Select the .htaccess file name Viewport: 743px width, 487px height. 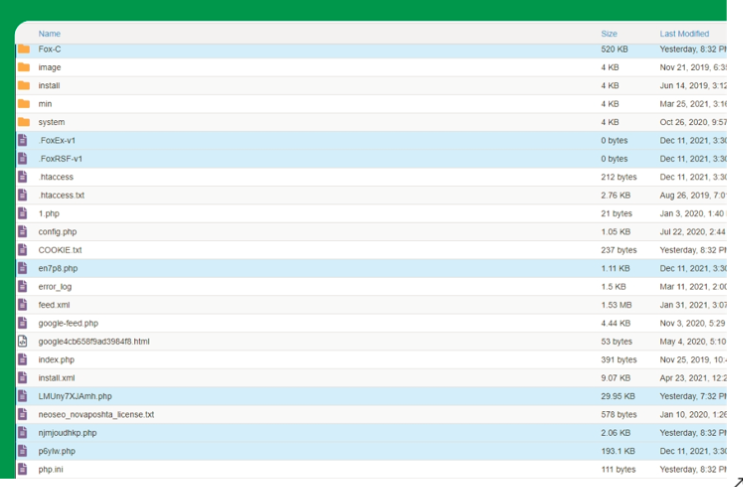coord(56,177)
